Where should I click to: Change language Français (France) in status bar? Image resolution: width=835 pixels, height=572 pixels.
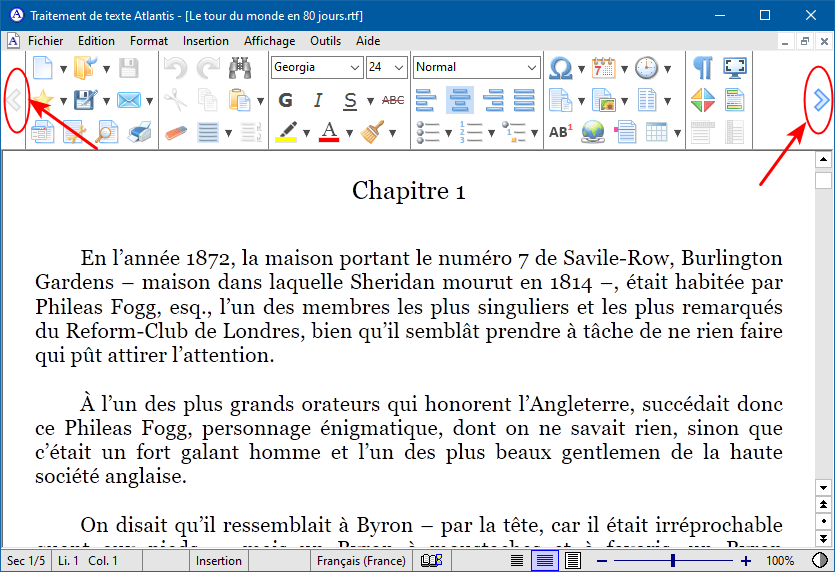pos(361,561)
